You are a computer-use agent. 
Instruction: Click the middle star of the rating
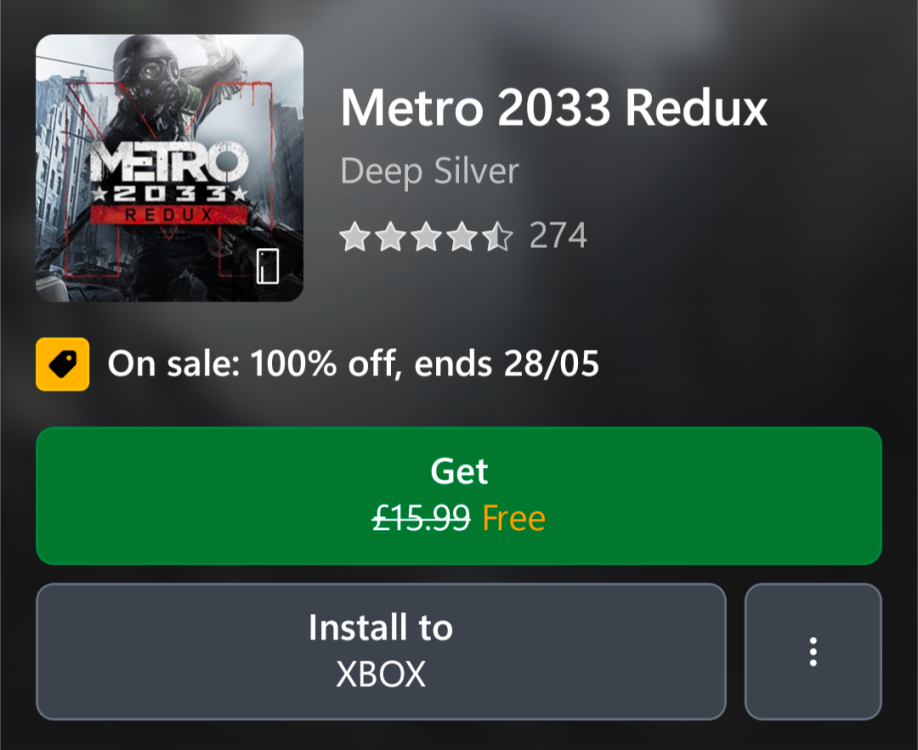(426, 237)
